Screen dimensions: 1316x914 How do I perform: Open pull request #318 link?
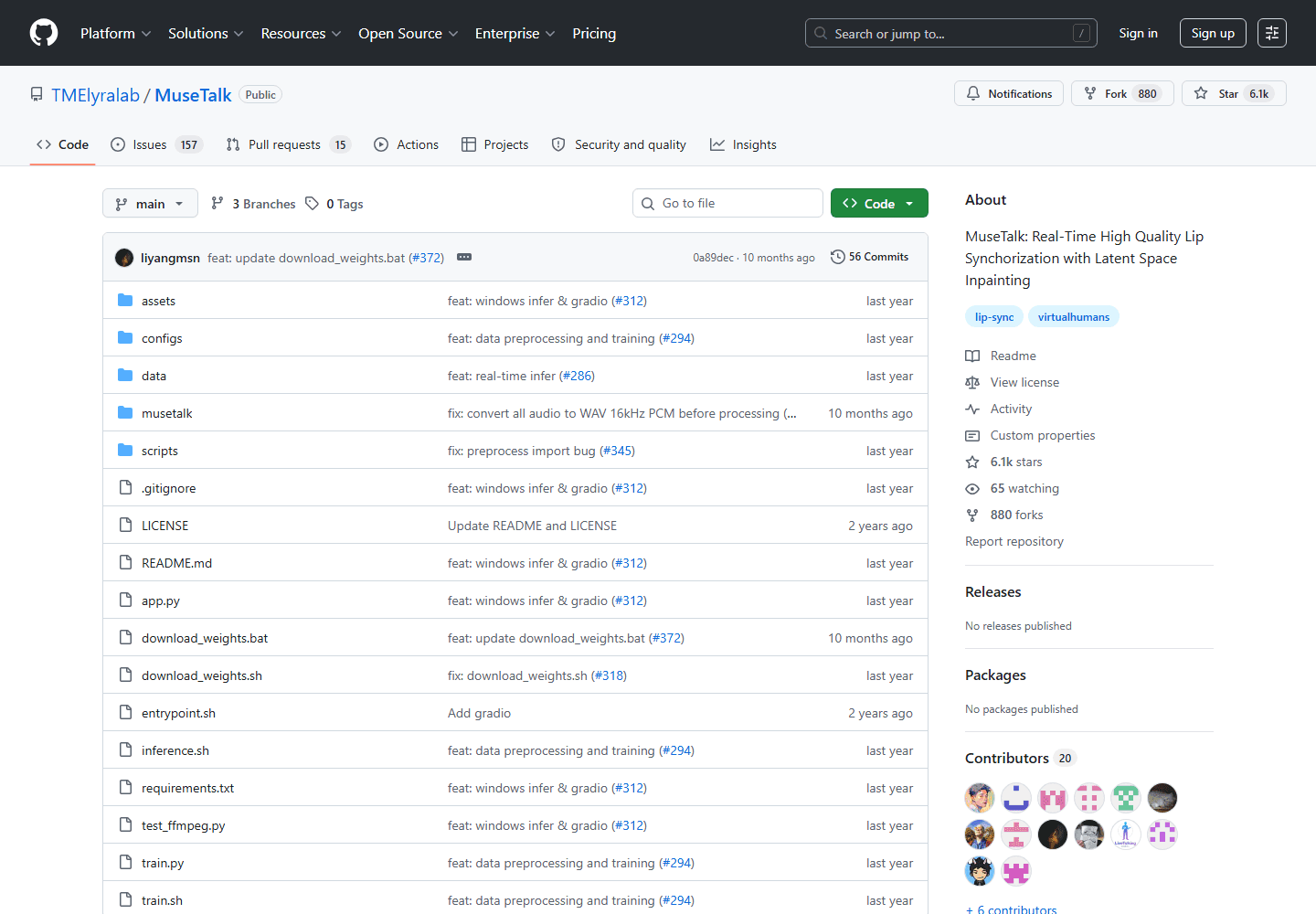[x=609, y=675]
